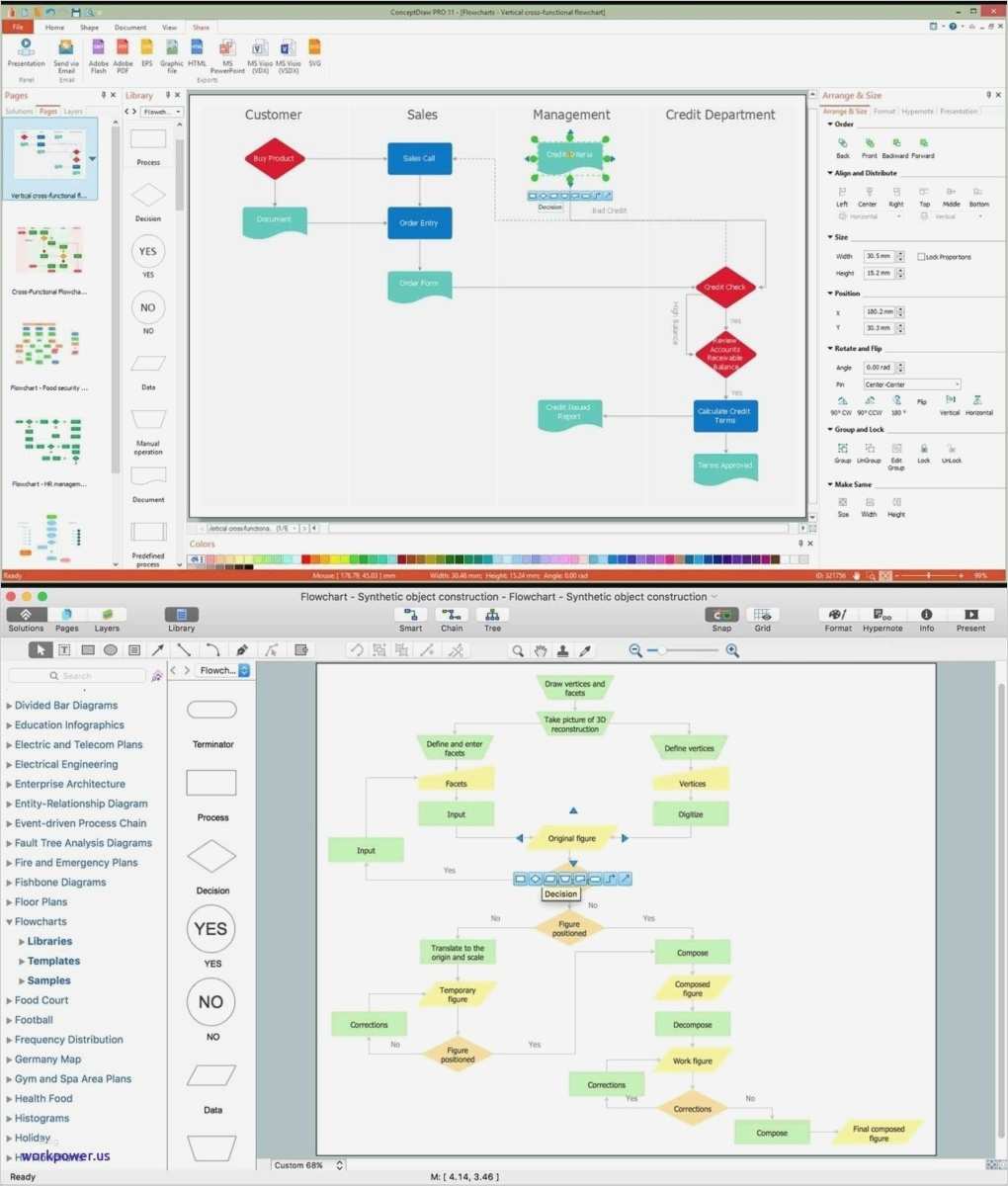The width and height of the screenshot is (1008, 1186).
Task: Open the Chain connection mode
Action: pyautogui.click(x=452, y=617)
